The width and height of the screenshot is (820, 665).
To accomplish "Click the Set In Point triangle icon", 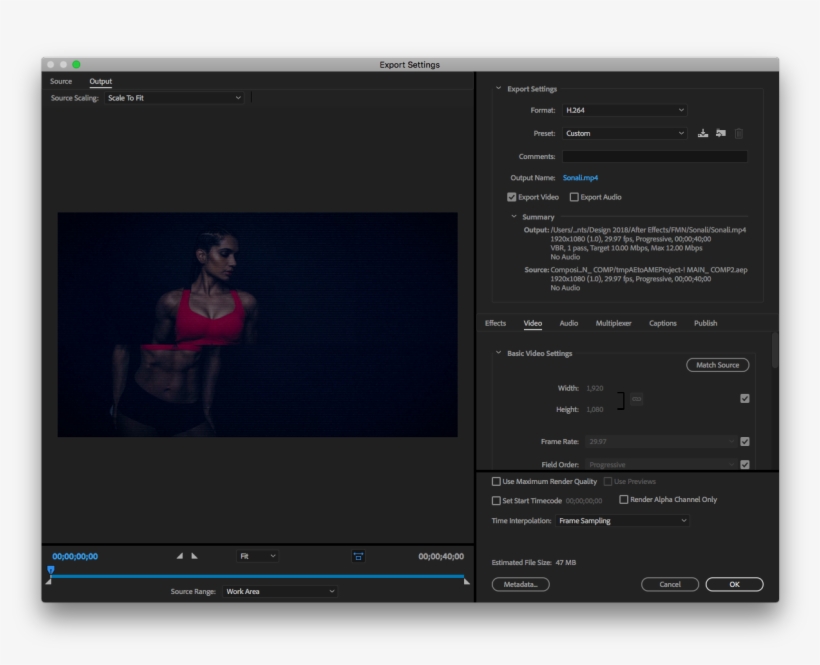I will click(x=179, y=556).
